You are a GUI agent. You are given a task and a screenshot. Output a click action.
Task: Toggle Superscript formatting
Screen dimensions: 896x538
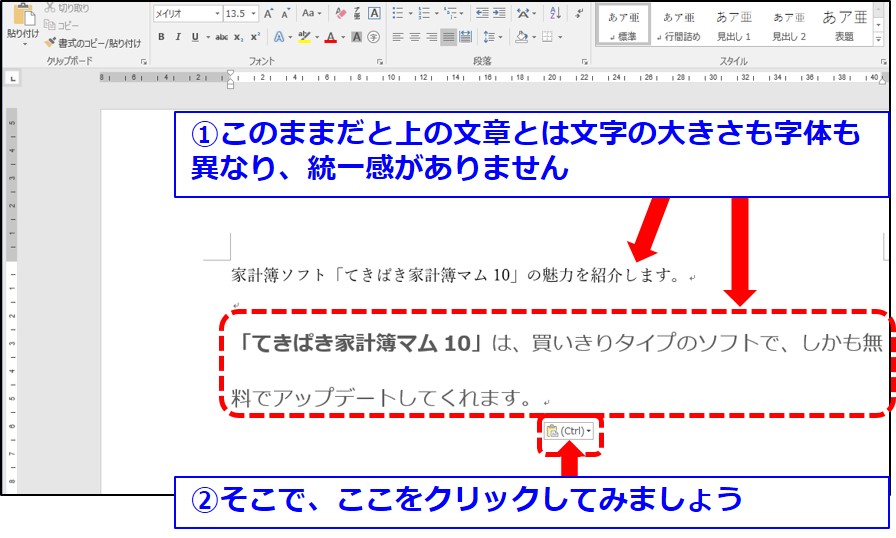tap(255, 37)
